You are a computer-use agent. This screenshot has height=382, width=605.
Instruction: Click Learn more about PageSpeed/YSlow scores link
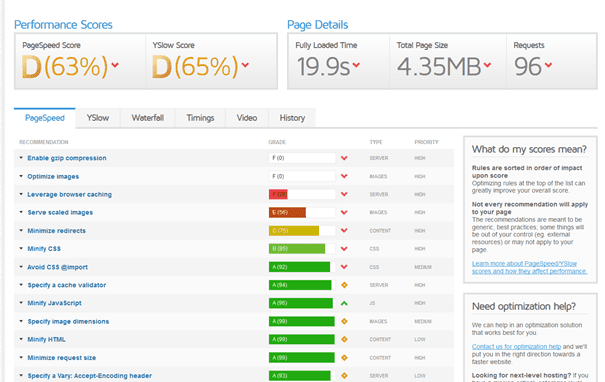[x=529, y=267]
